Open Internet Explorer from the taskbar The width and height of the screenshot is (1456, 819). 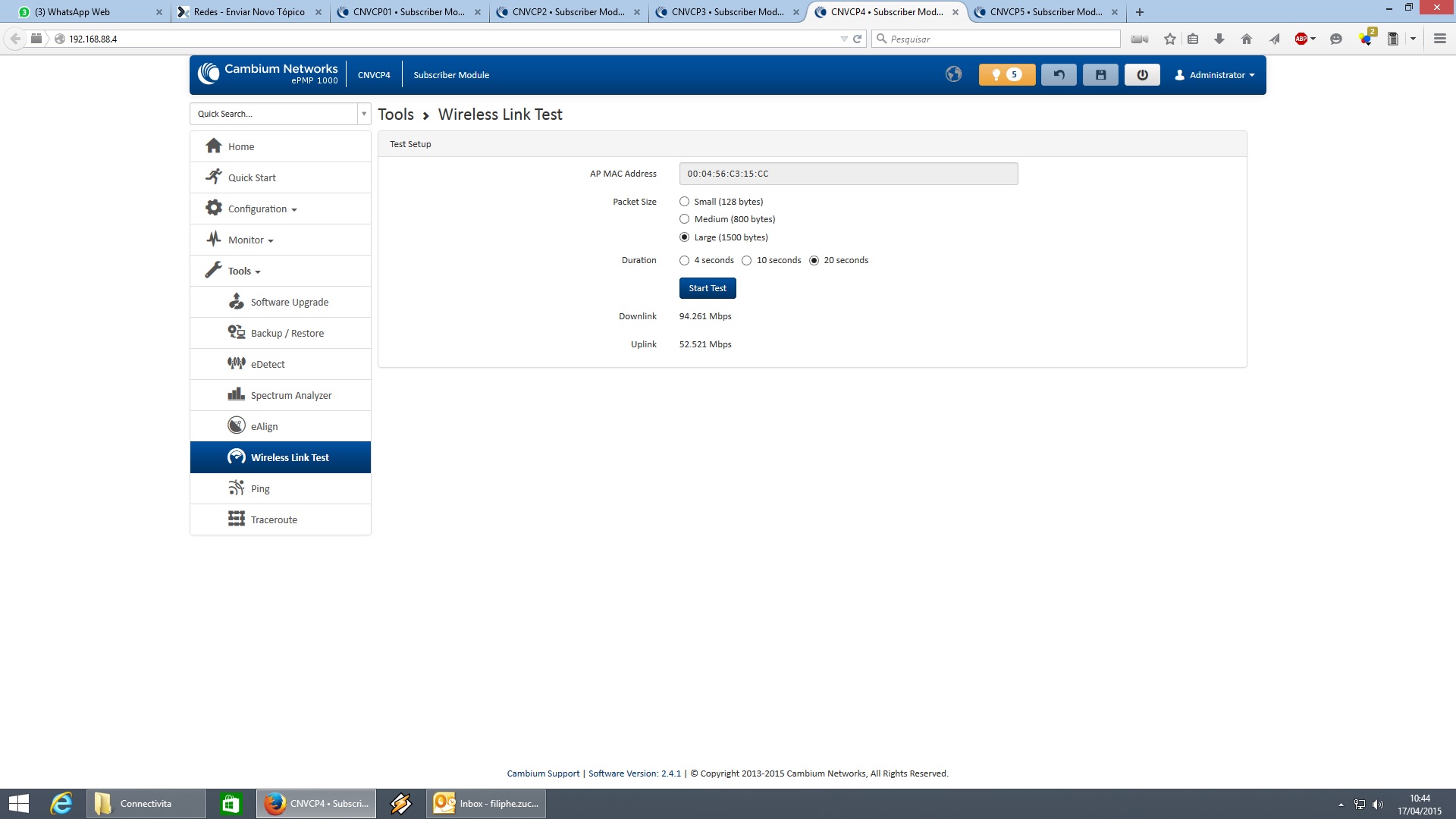pos(61,803)
